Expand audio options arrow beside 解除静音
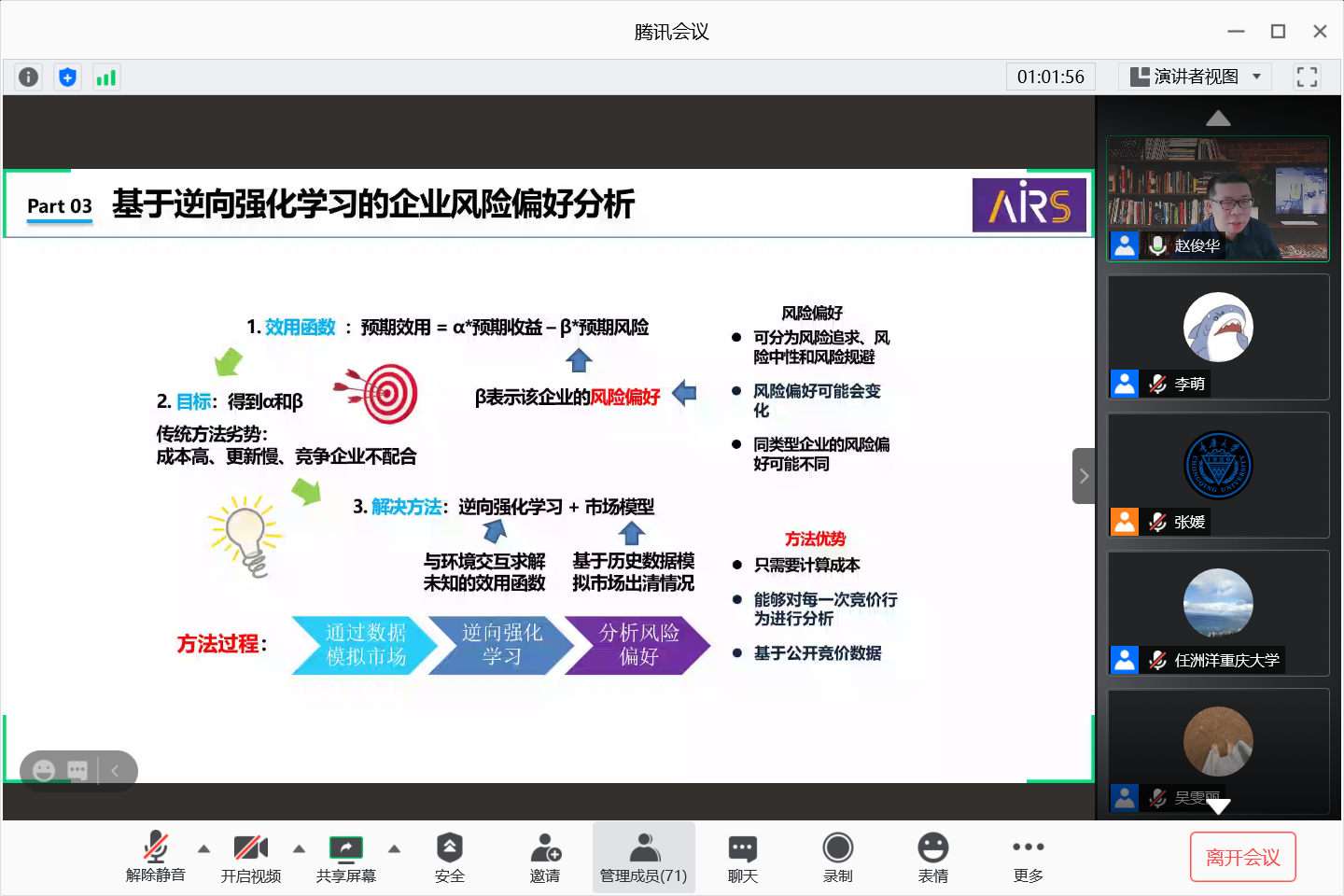 [203, 848]
